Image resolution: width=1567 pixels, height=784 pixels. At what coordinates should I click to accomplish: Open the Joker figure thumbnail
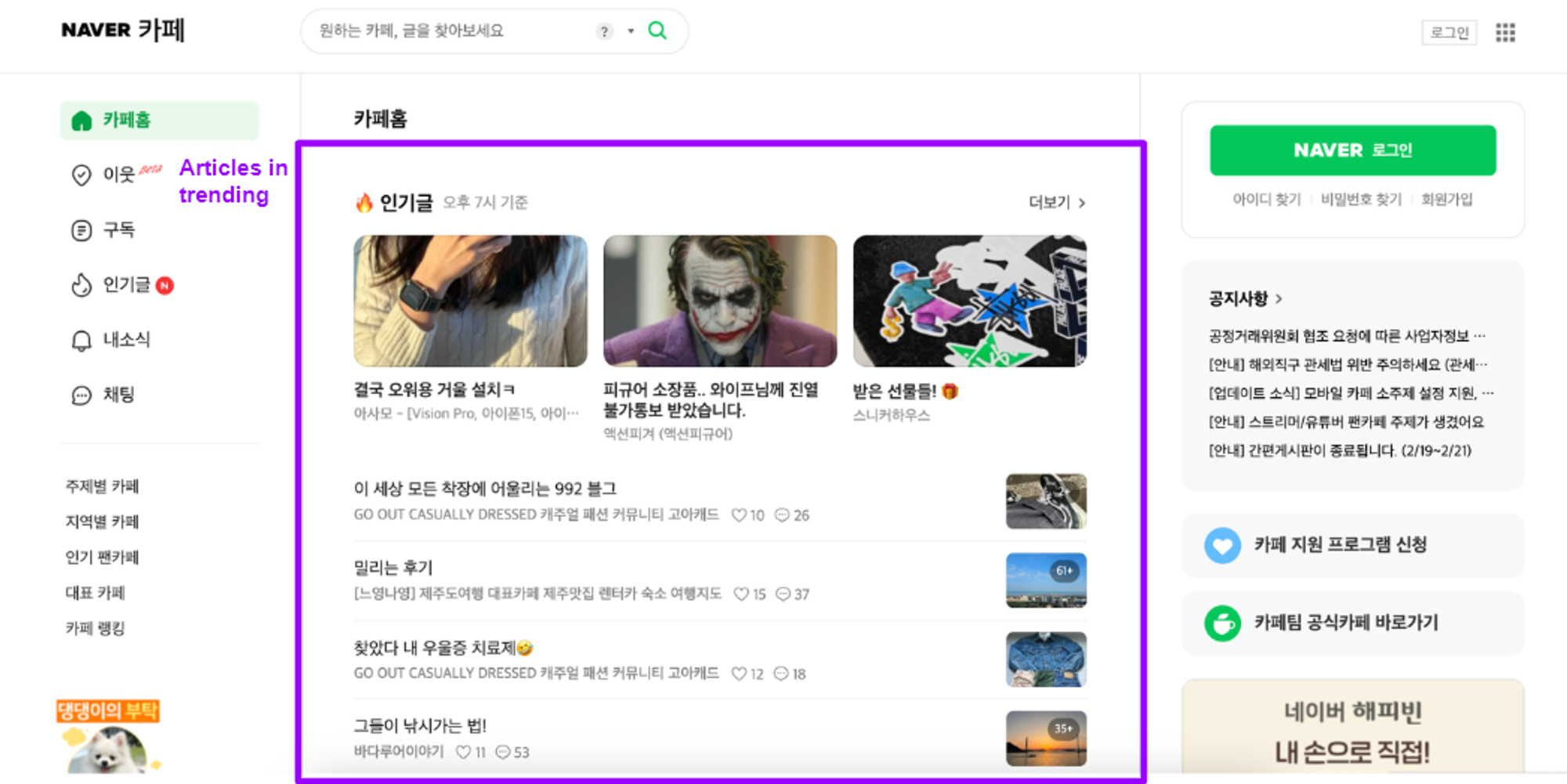(x=720, y=301)
